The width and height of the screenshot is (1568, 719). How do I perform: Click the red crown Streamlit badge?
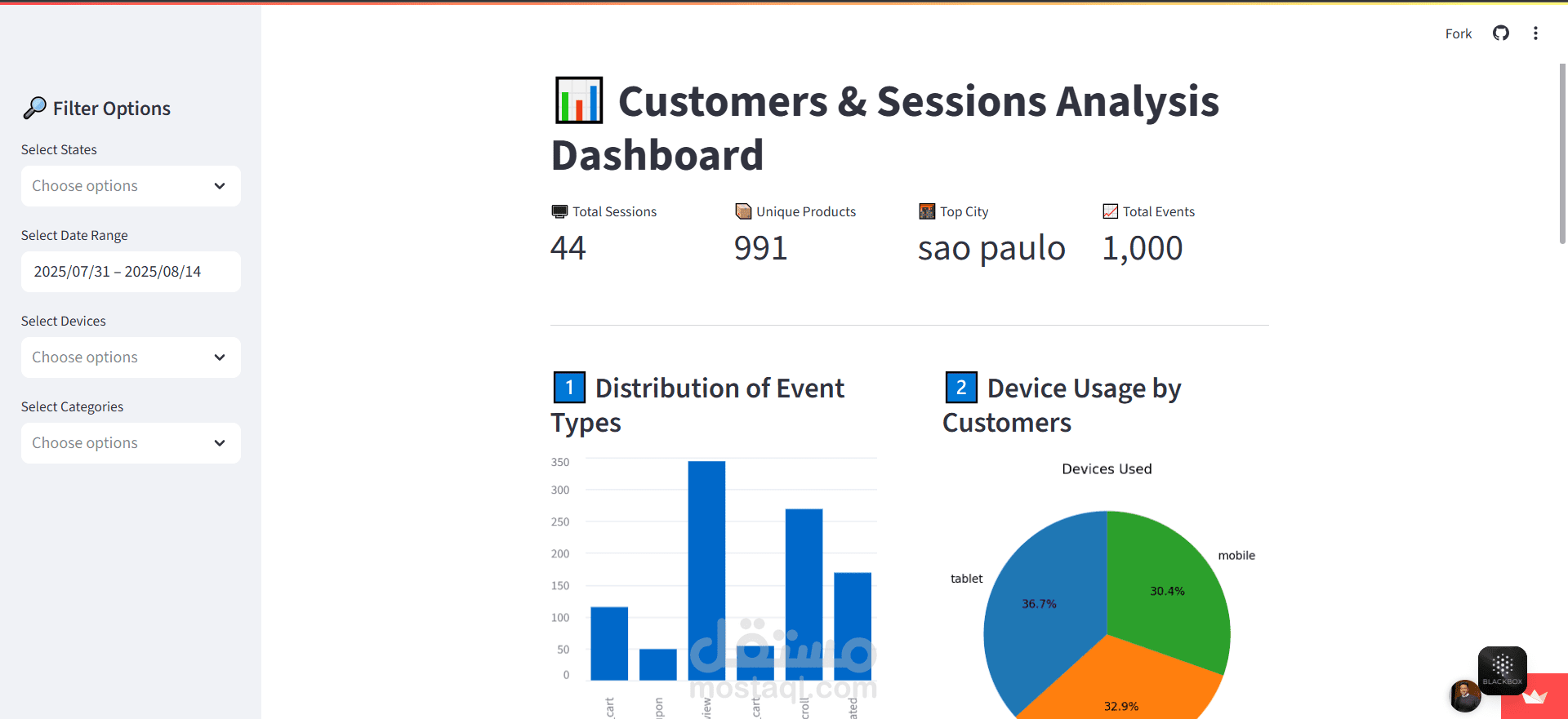1535,697
